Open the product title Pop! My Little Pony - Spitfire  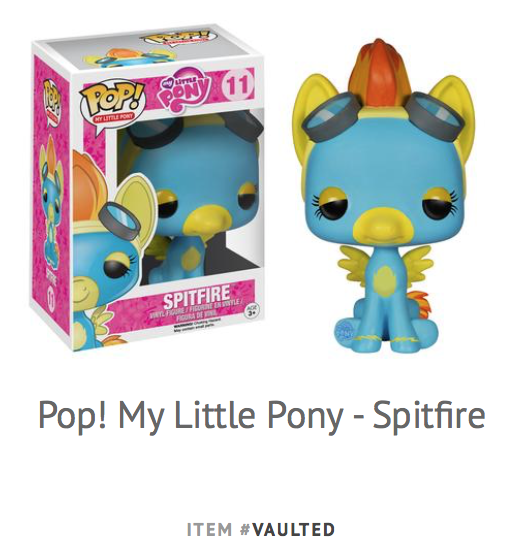point(261,415)
